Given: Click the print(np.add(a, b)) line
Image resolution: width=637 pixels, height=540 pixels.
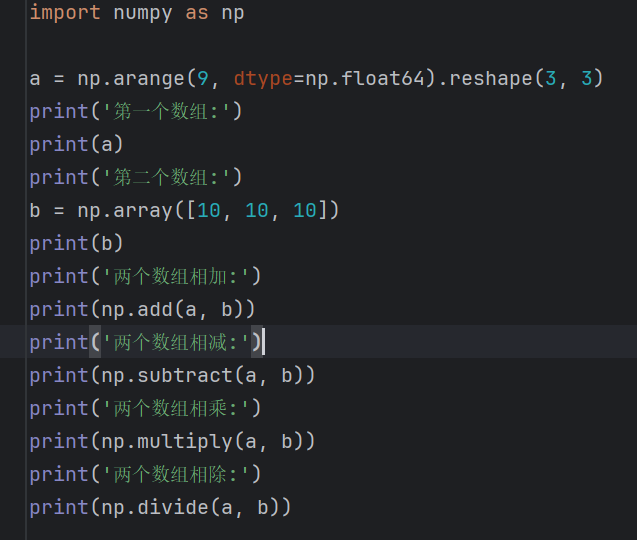Looking at the screenshot, I should pos(142,310).
